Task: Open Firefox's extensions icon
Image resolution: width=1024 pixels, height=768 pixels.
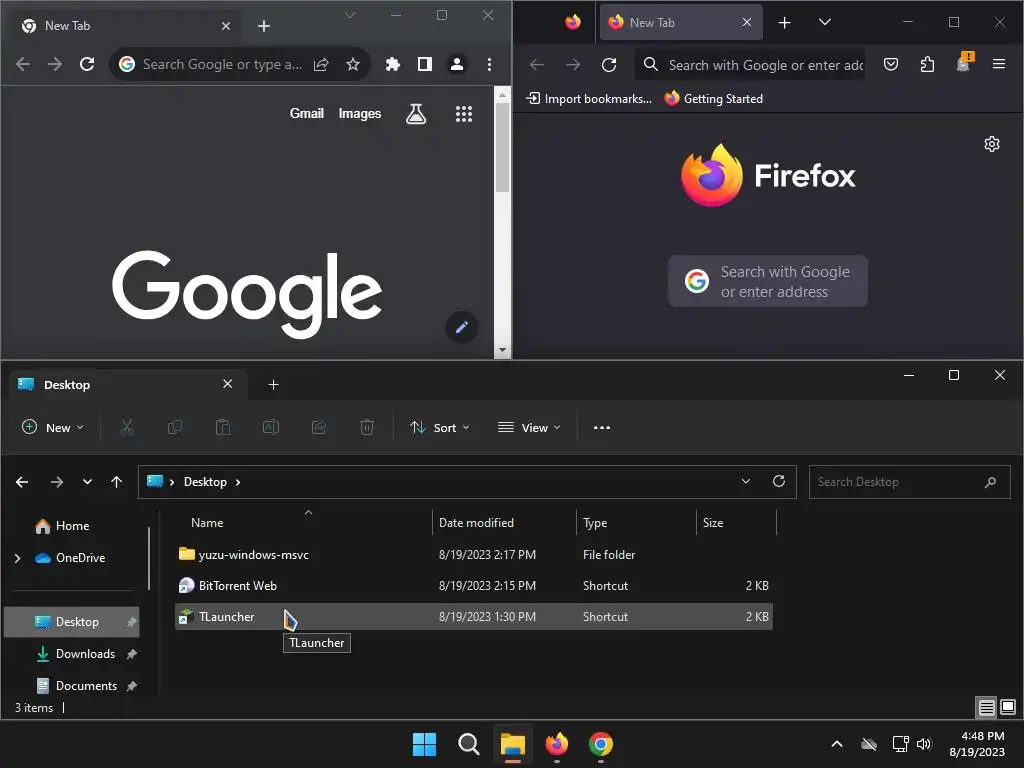Action: pyautogui.click(x=927, y=65)
